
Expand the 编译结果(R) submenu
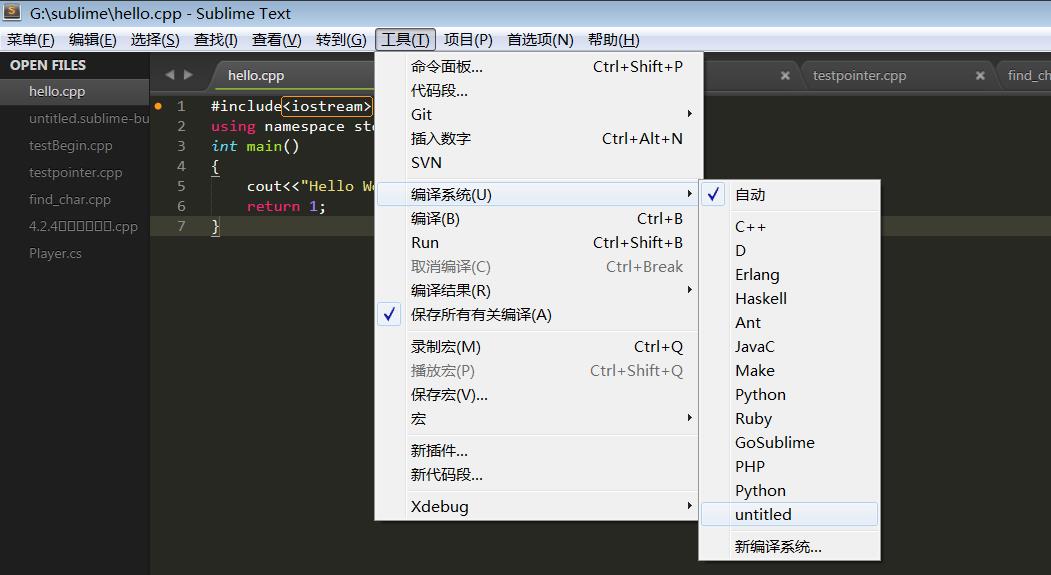pyautogui.click(x=539, y=291)
